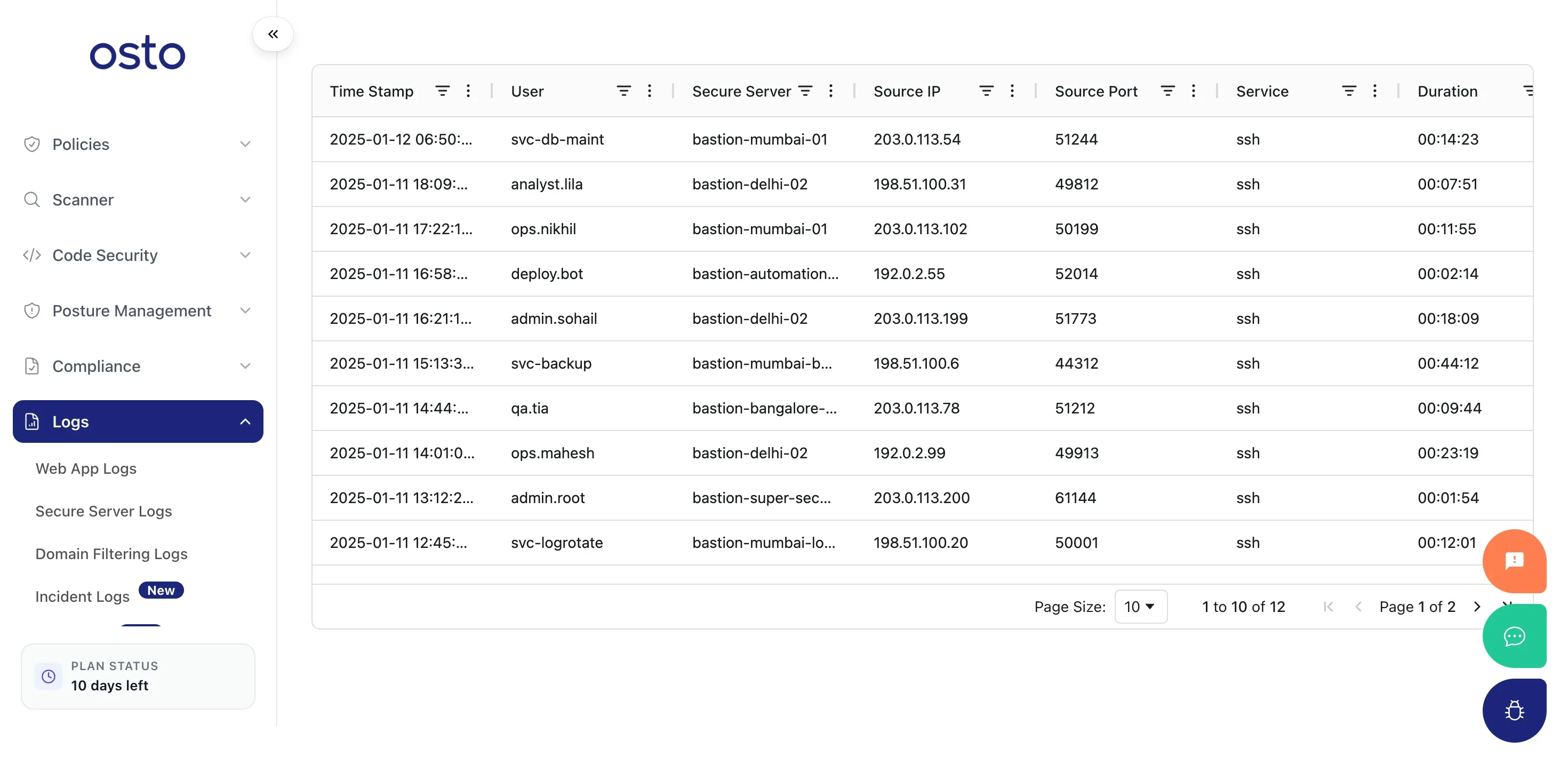This screenshot has height=764, width=1568.
Task: Click source port 50001
Action: [x=1076, y=543]
